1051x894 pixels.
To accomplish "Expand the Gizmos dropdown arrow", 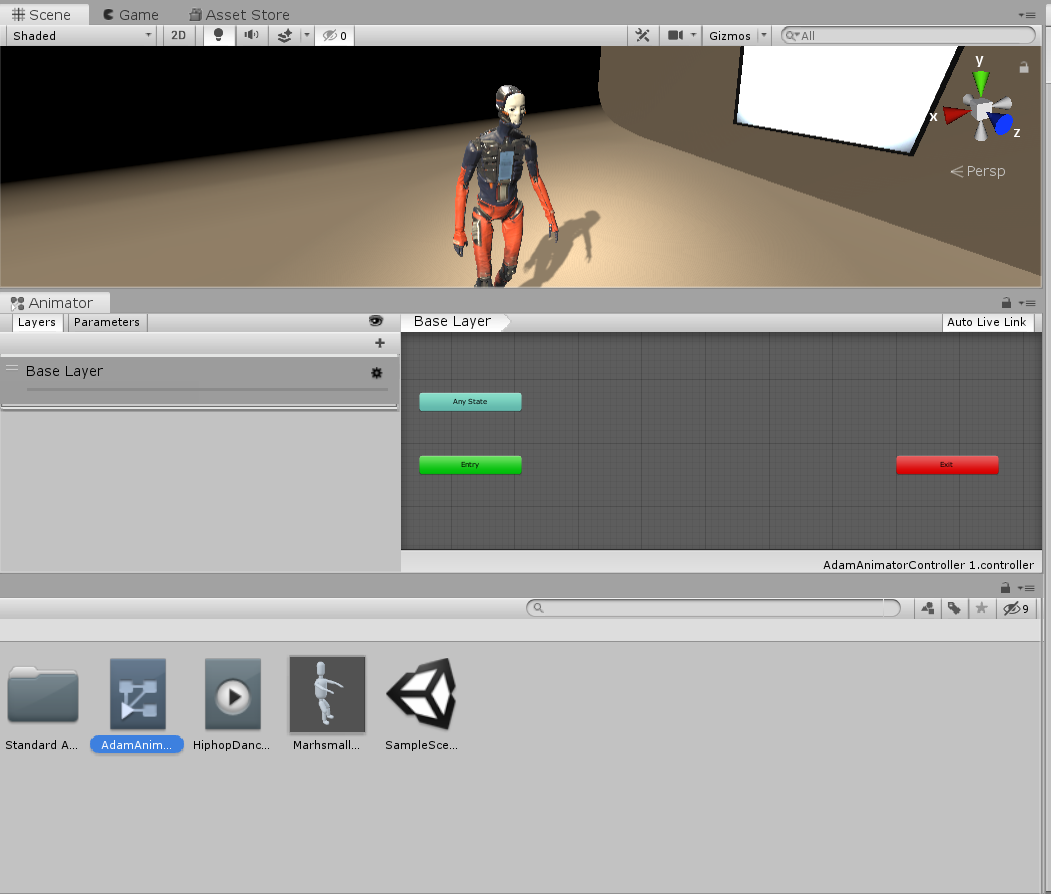I will [764, 35].
